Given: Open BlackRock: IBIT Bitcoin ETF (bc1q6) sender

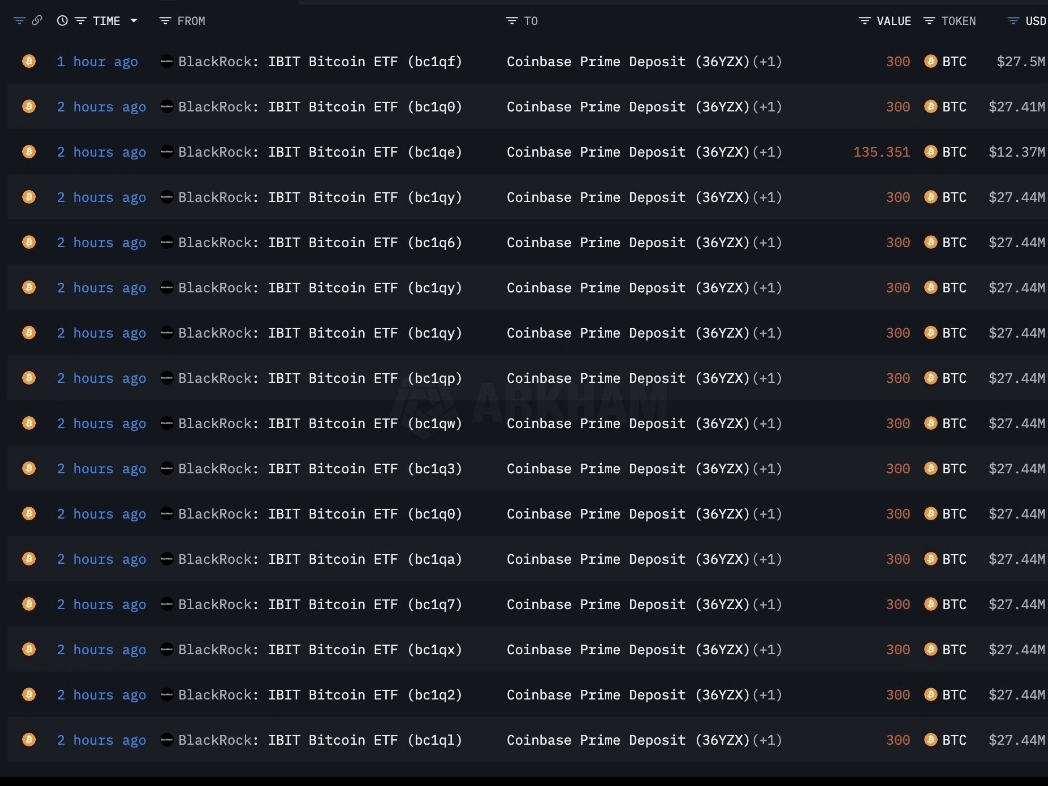Looking at the screenshot, I should (x=320, y=242).
